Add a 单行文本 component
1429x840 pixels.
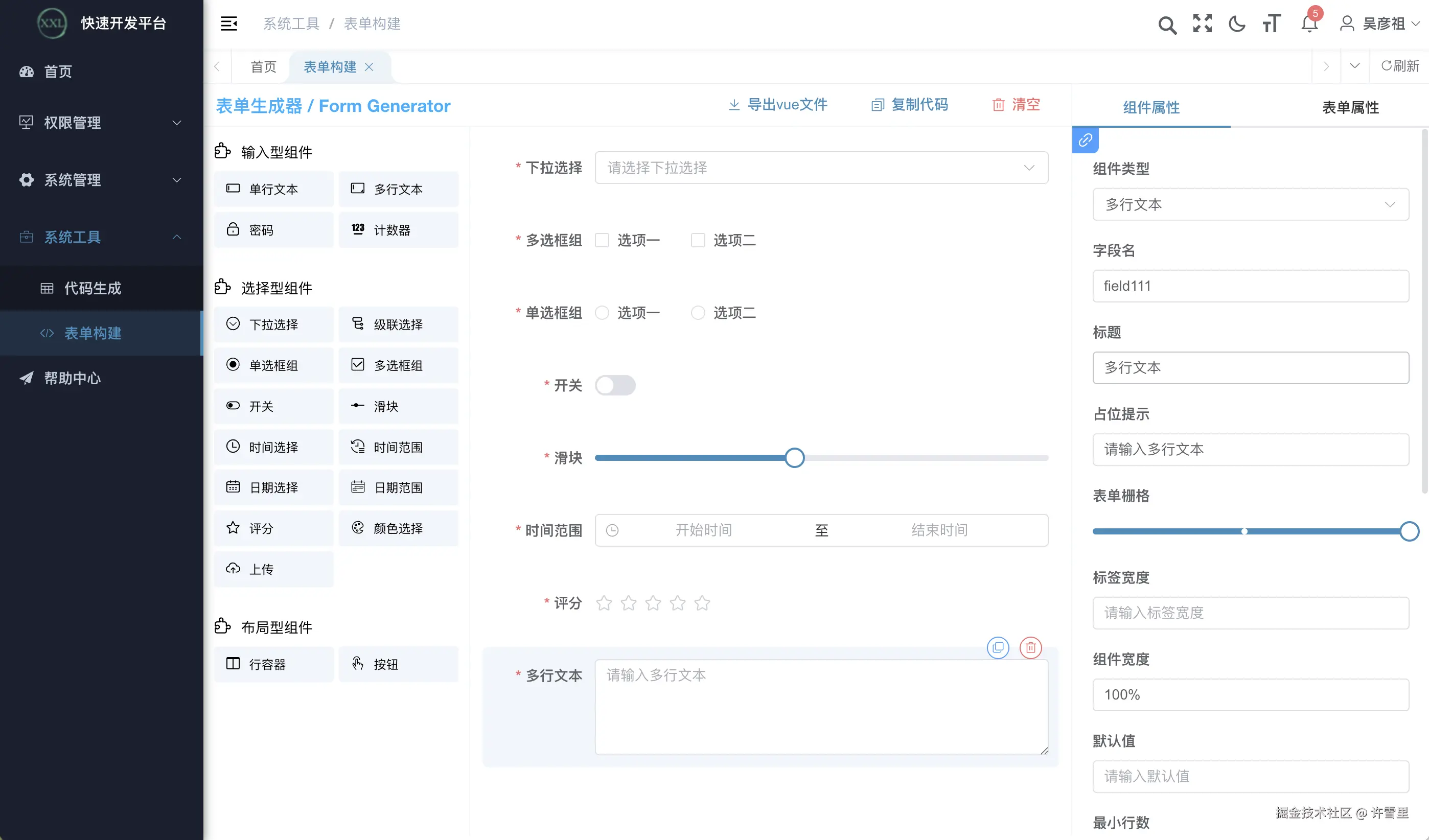point(274,189)
